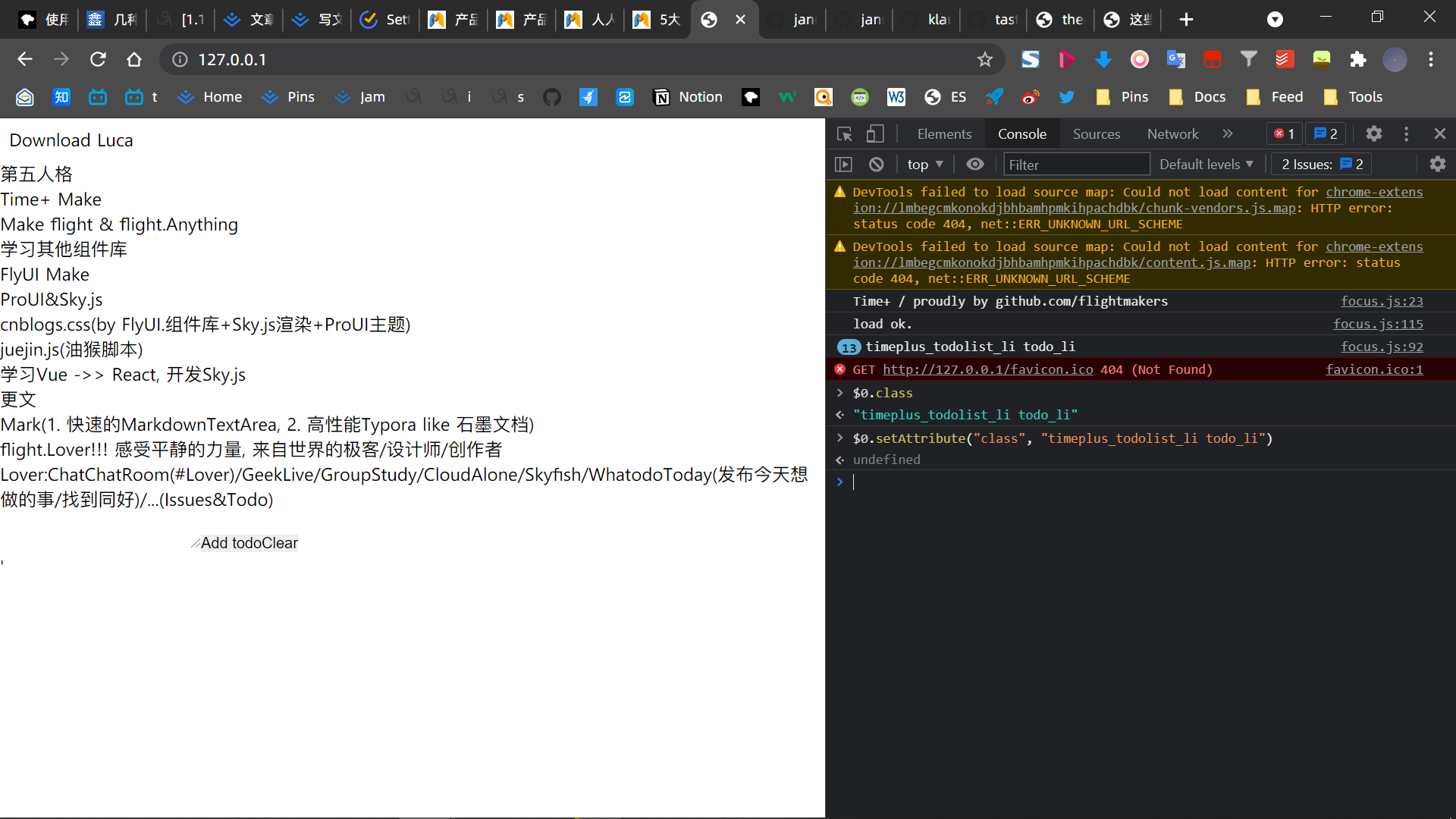Image resolution: width=1456 pixels, height=819 pixels.
Task: Switch to the Network tab
Action: point(1172,134)
